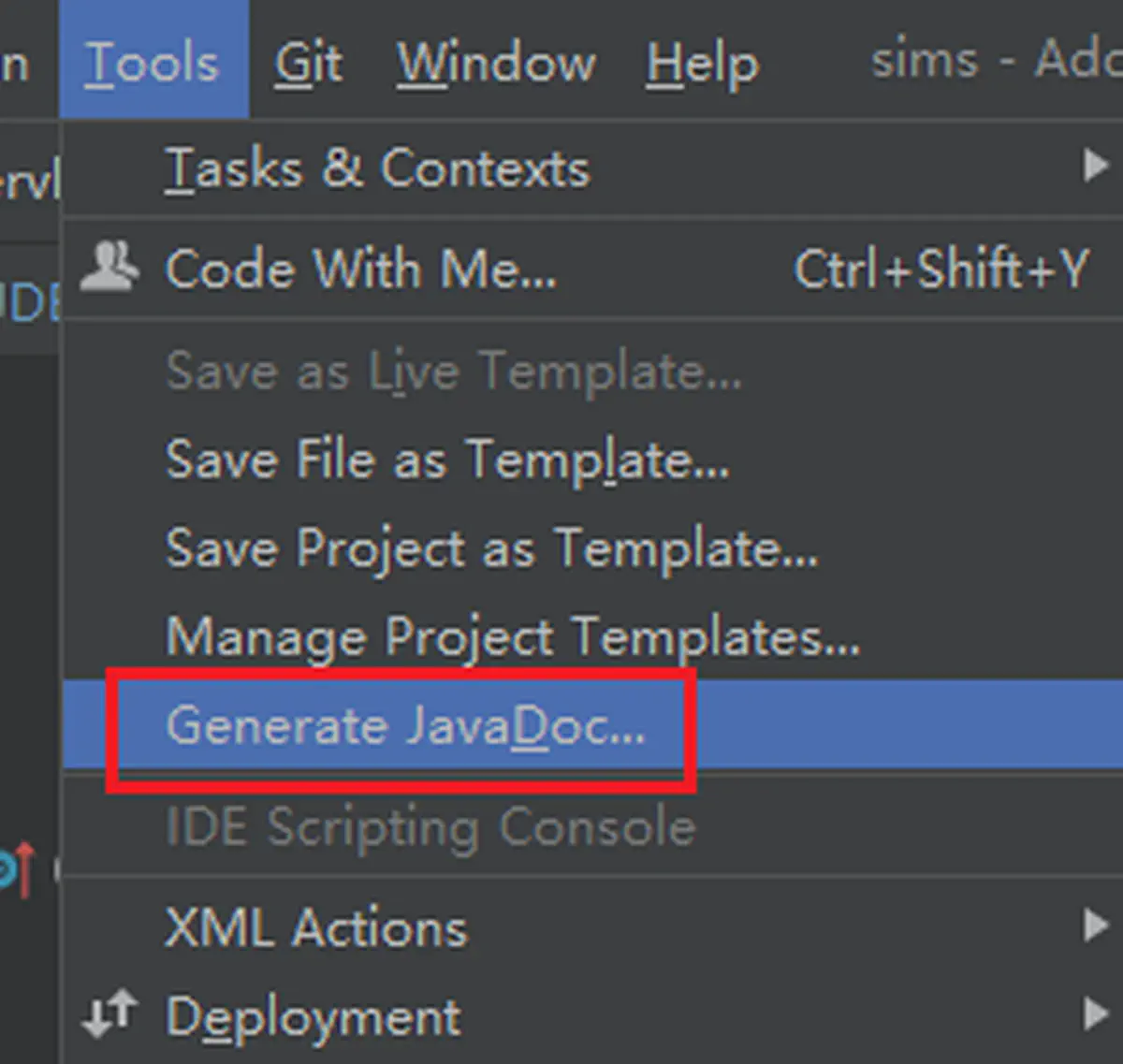
Task: Select Save Project as Template...
Action: coord(593,547)
